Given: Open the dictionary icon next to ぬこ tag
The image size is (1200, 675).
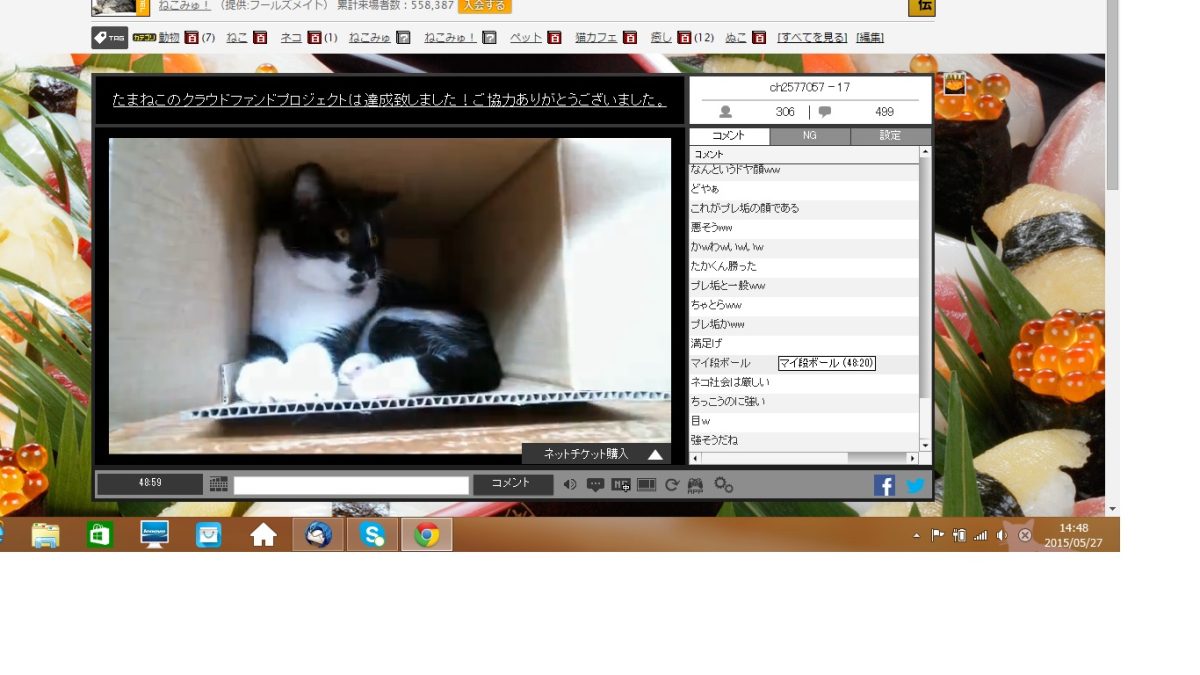Looking at the screenshot, I should 759,38.
